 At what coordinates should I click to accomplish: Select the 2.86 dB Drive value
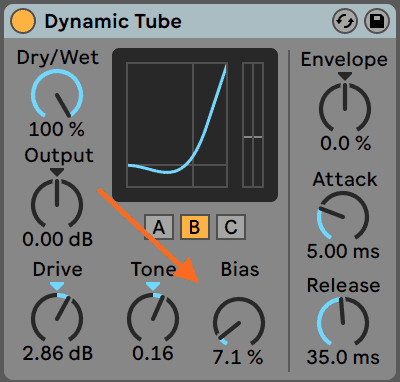click(57, 353)
